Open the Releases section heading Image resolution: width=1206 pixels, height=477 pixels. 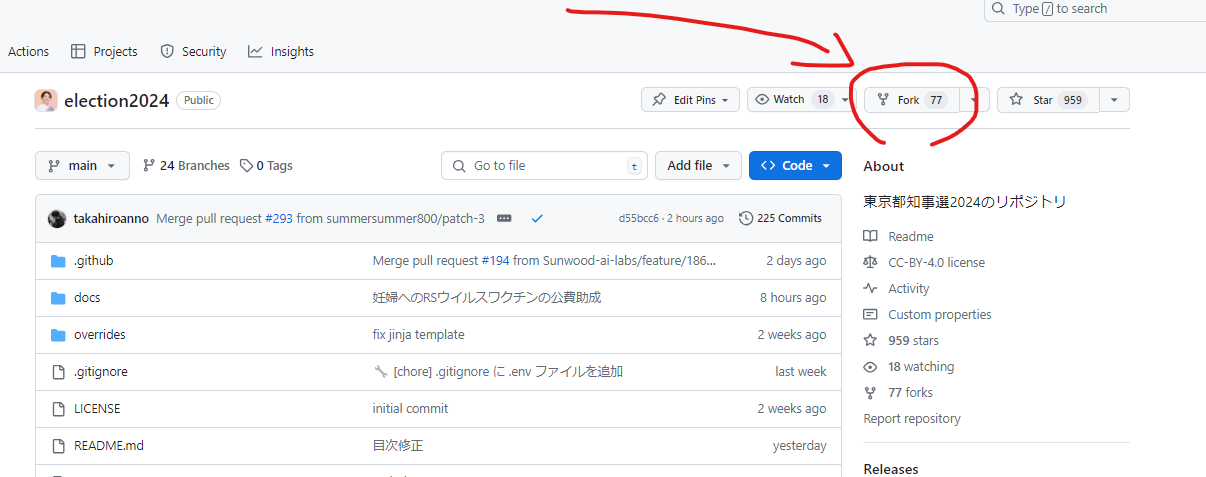click(891, 469)
